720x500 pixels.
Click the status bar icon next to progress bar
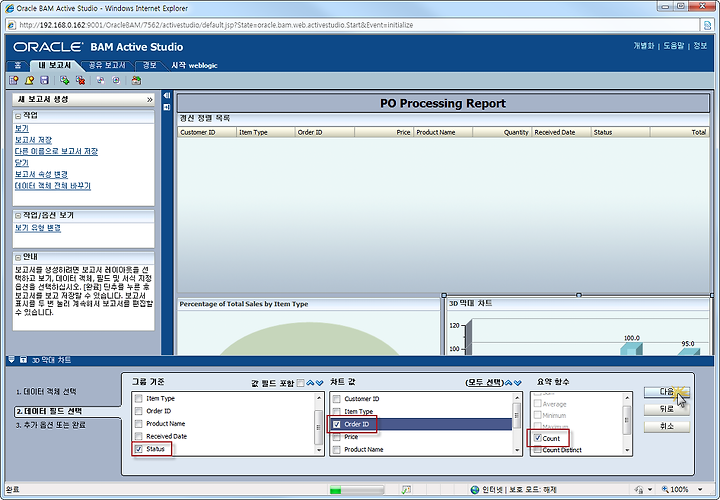(x=406, y=490)
